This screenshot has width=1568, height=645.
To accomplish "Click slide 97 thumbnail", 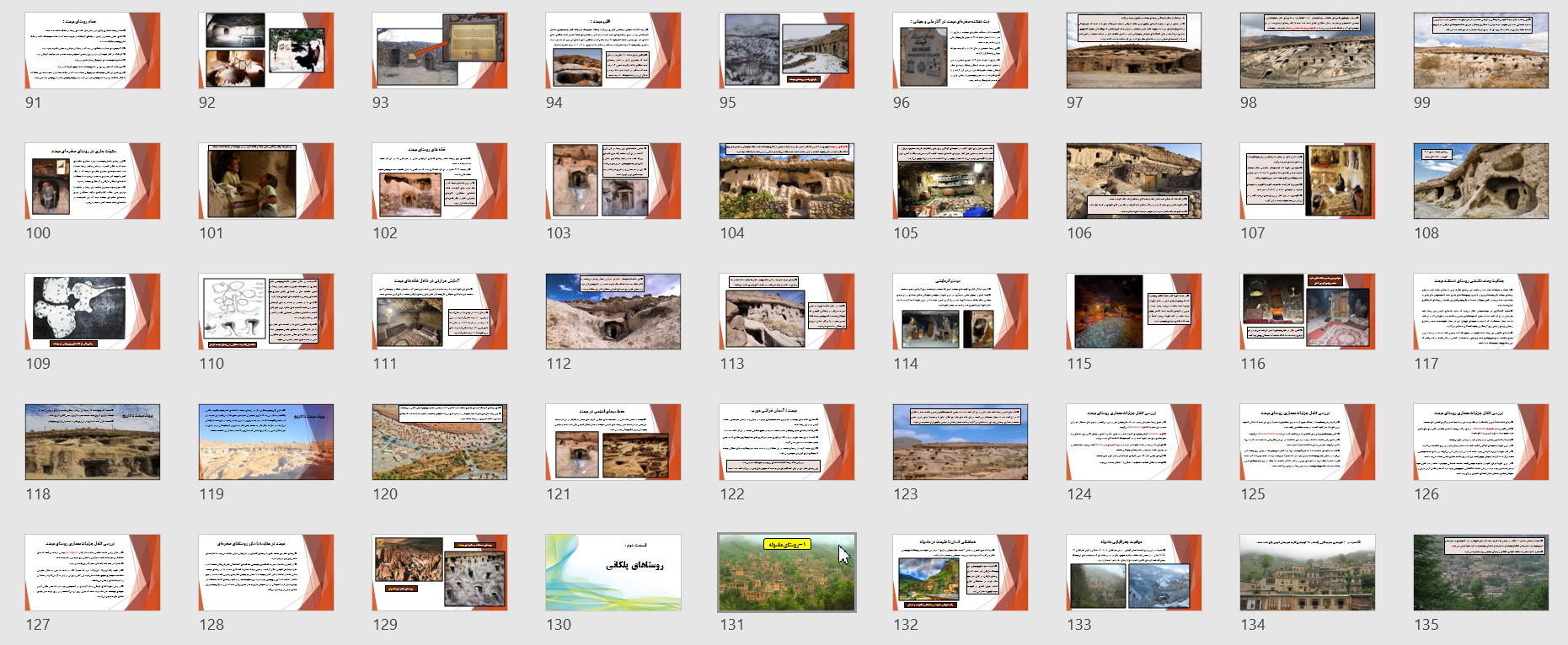I will pyautogui.click(x=1134, y=51).
